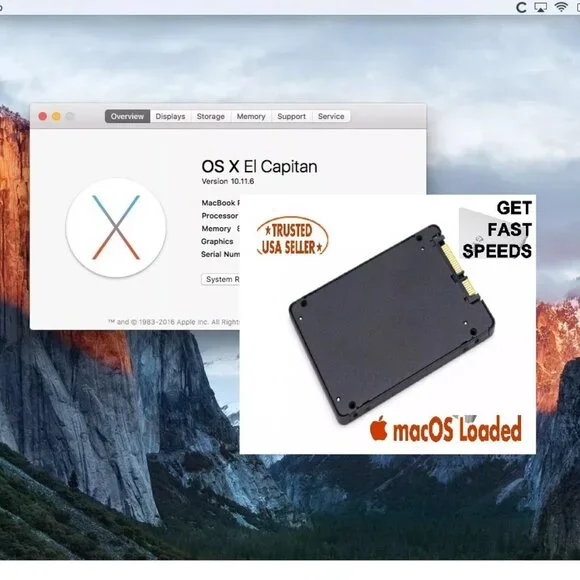Select the Overview tab
The height and width of the screenshot is (580, 580).
[127, 116]
